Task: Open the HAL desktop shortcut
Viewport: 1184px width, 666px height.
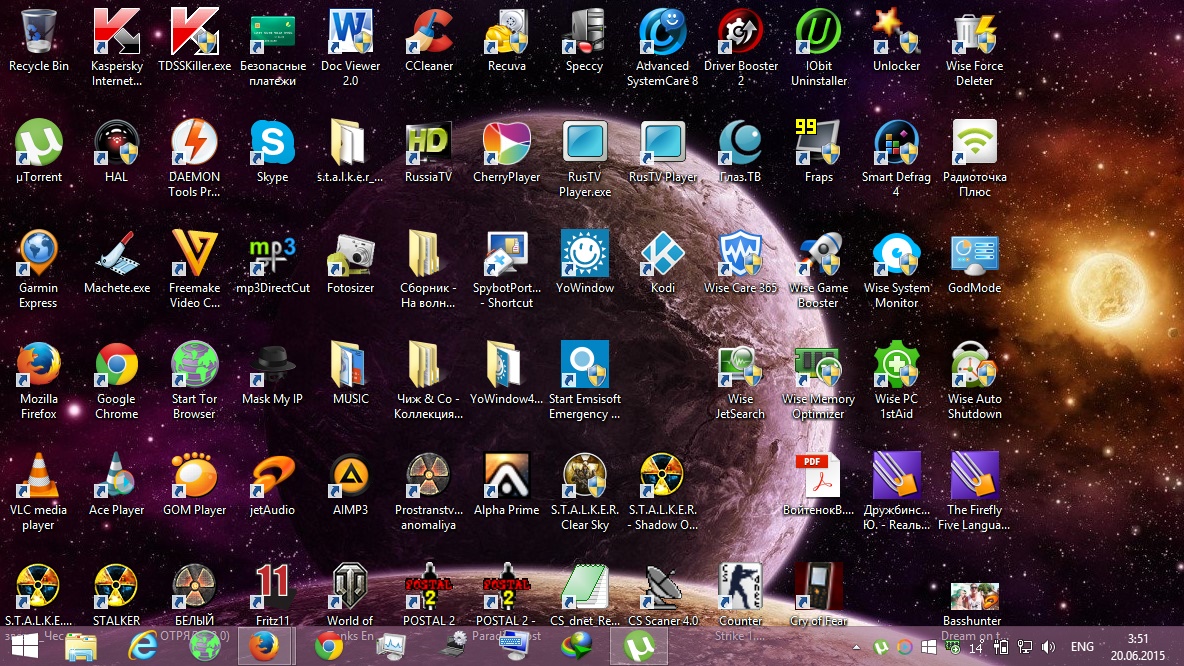Action: point(116,143)
